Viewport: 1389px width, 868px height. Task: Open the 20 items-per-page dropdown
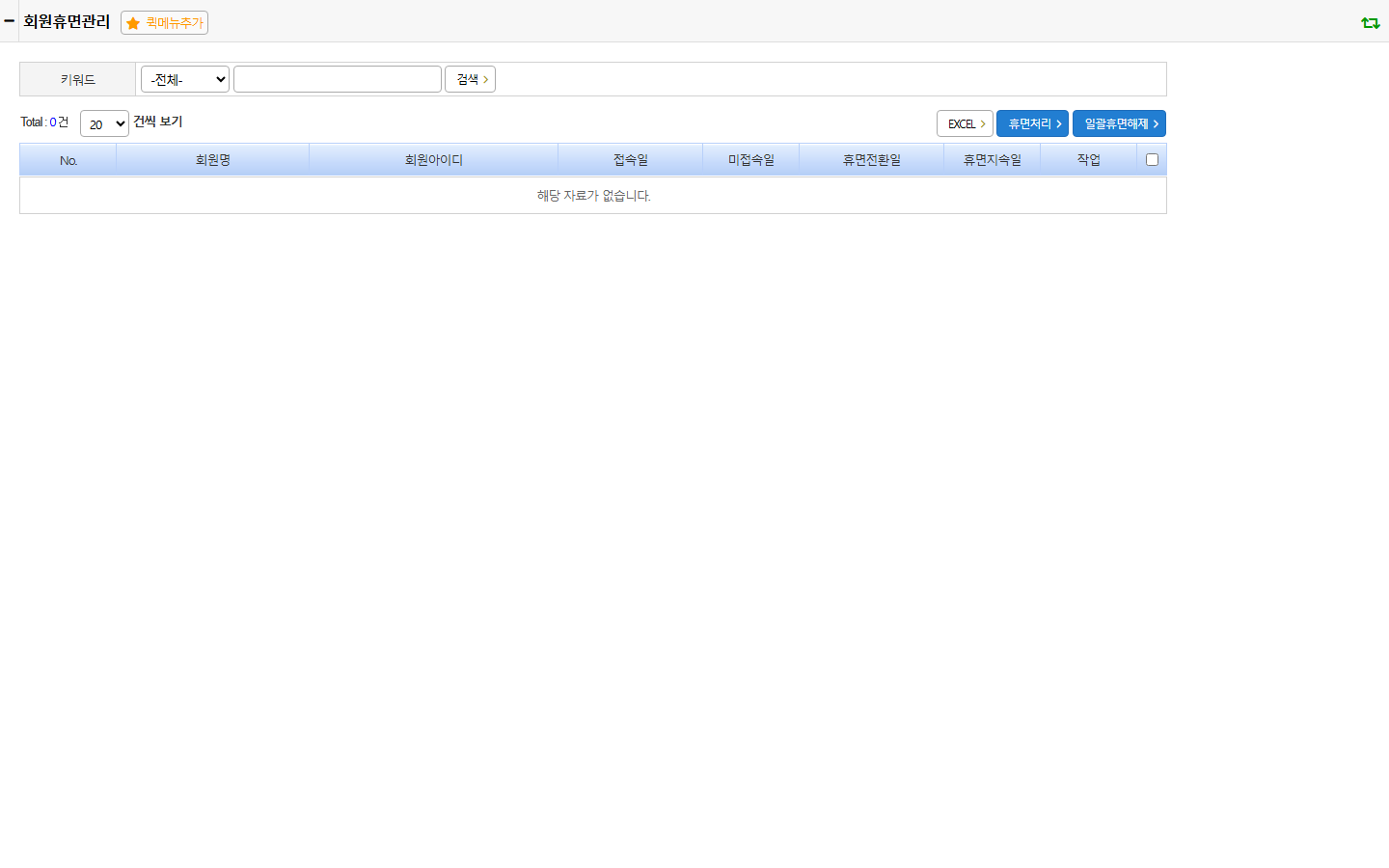coord(104,123)
